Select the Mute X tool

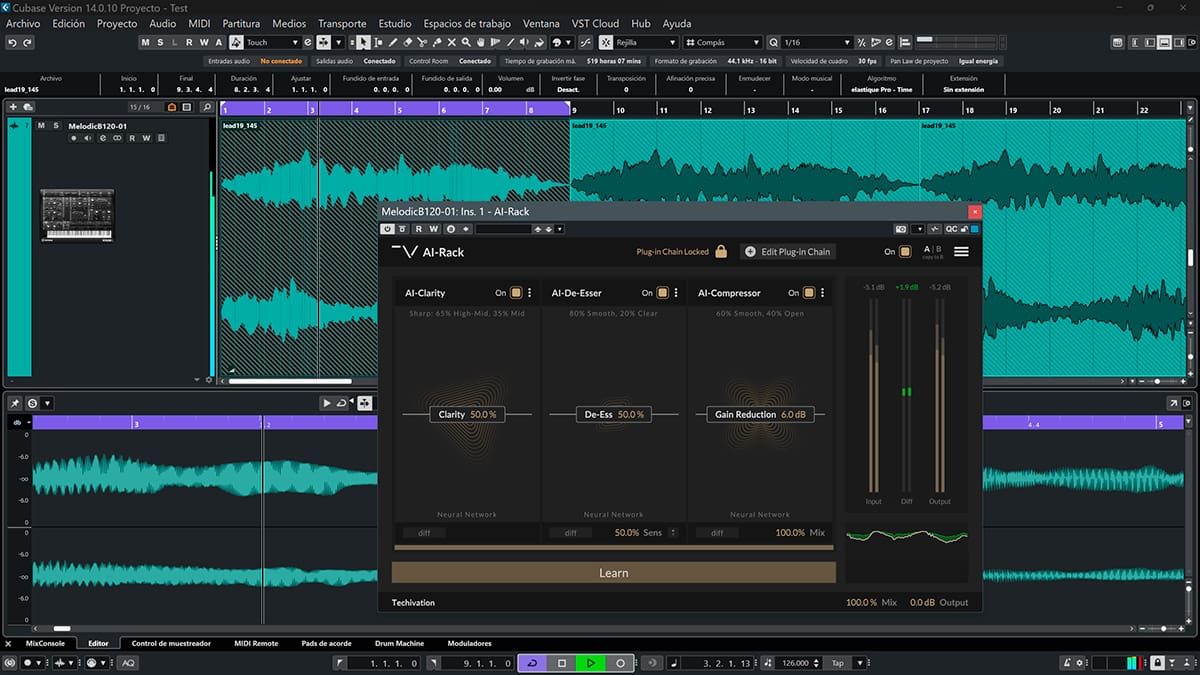click(x=452, y=42)
